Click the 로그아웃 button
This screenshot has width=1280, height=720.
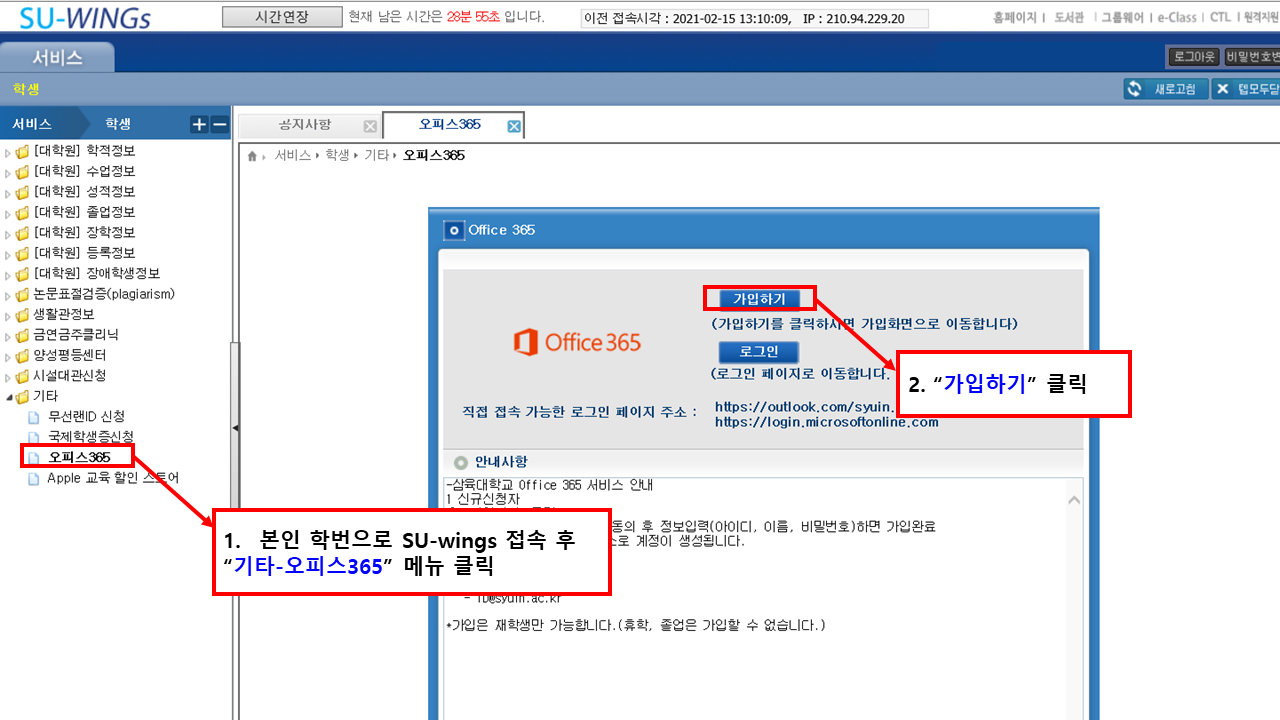click(x=1193, y=57)
